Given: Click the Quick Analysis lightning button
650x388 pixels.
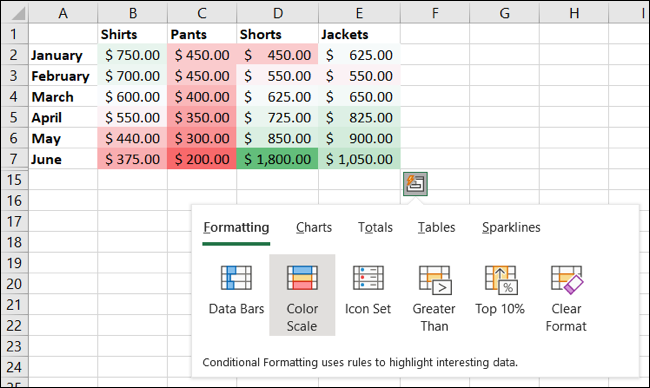Looking at the screenshot, I should [415, 184].
